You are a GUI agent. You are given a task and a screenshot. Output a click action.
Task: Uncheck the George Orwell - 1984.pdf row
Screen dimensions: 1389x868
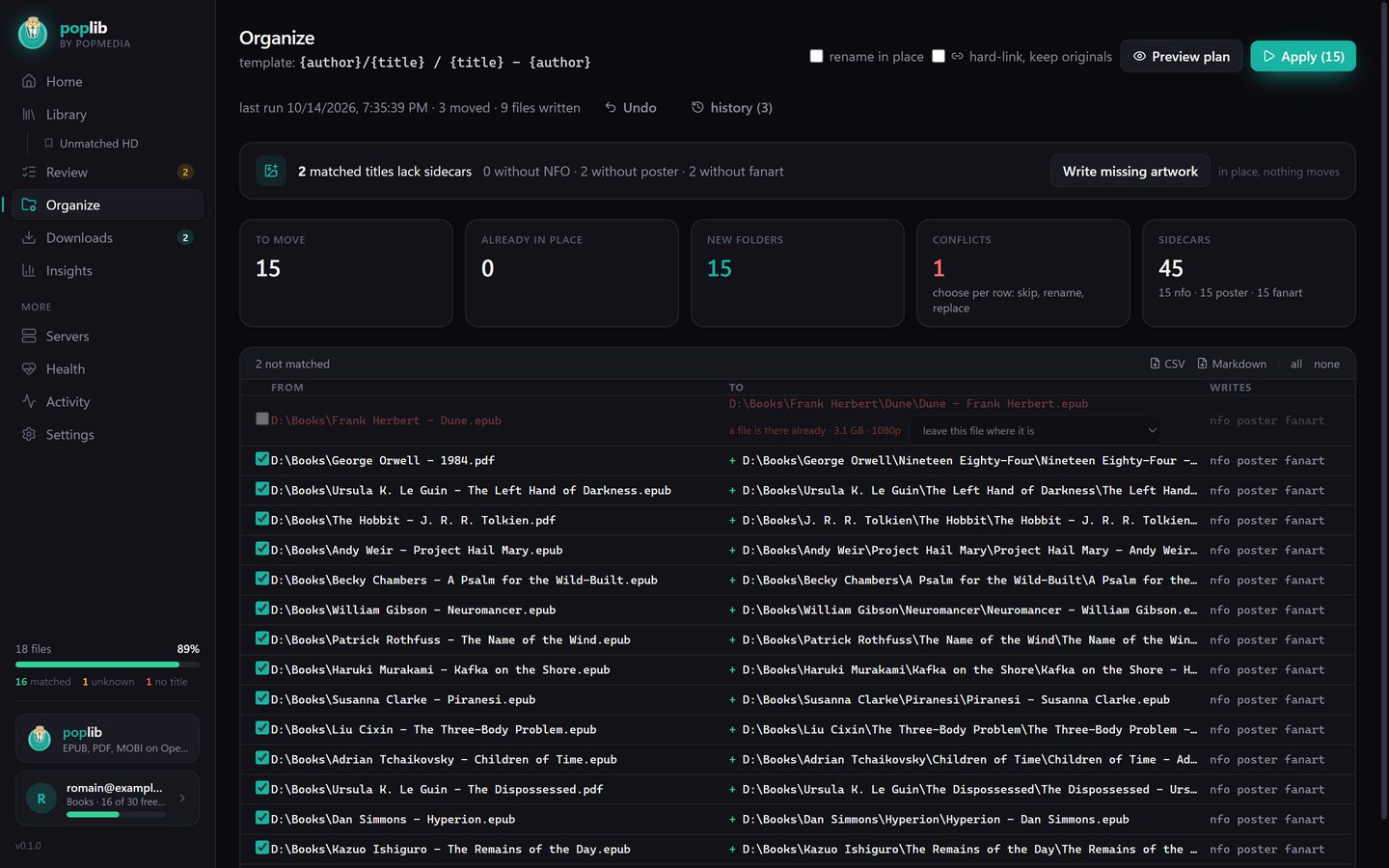click(x=262, y=459)
